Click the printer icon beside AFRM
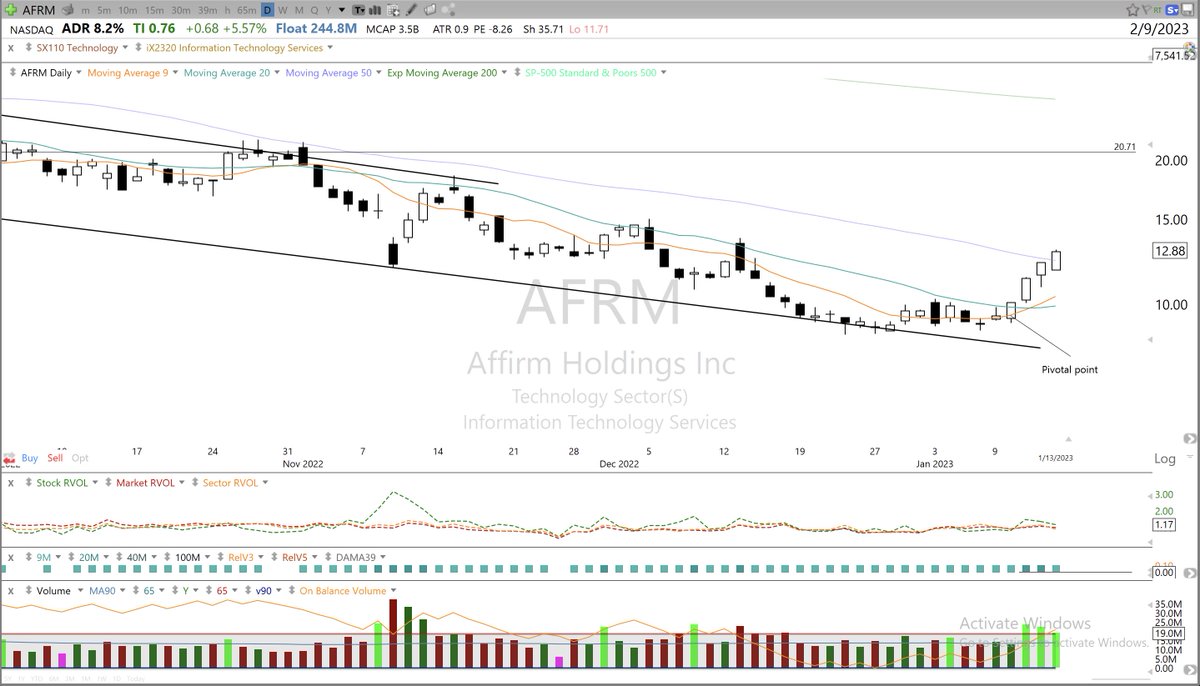This screenshot has width=1200, height=686. [x=69, y=9]
